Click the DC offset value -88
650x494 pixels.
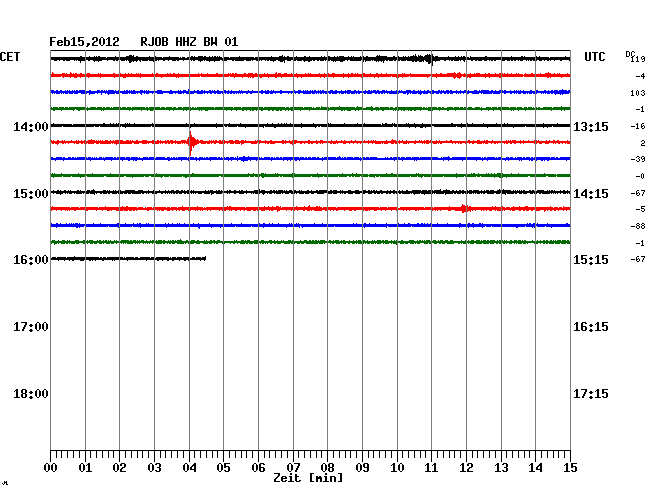coord(638,226)
